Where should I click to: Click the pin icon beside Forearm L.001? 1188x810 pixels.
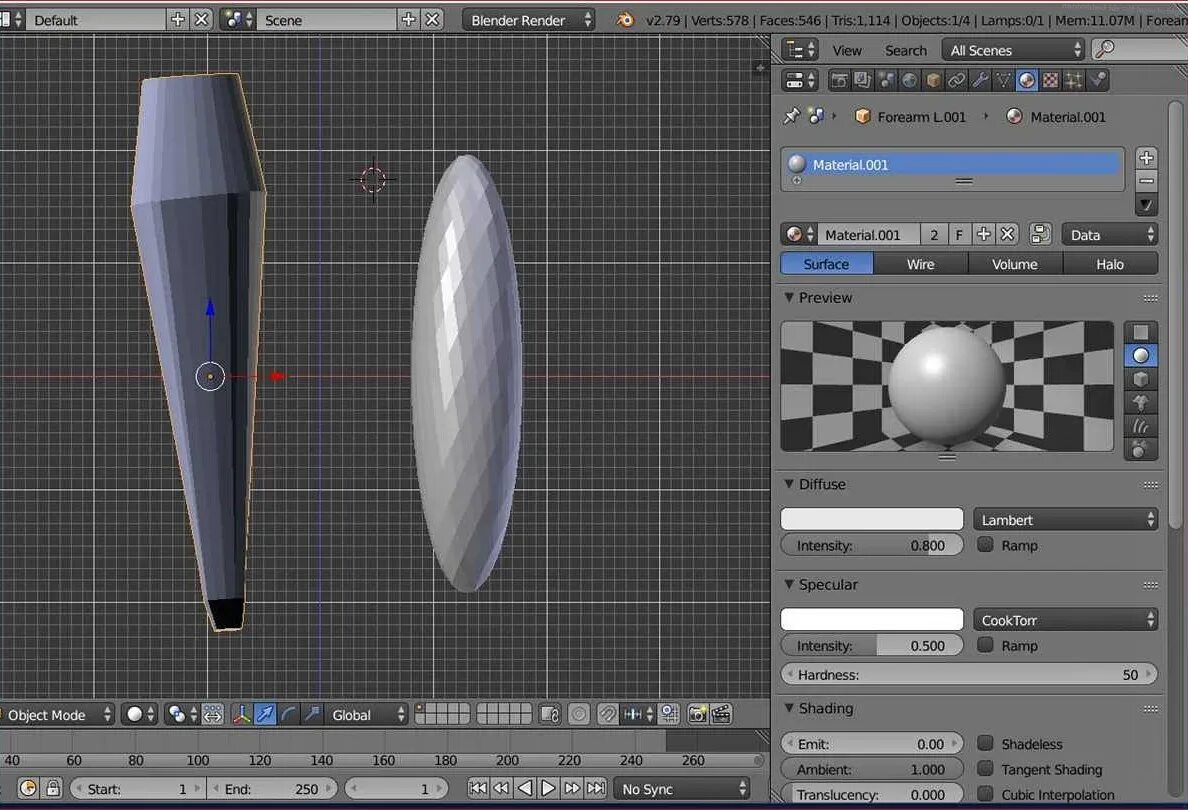[x=792, y=116]
